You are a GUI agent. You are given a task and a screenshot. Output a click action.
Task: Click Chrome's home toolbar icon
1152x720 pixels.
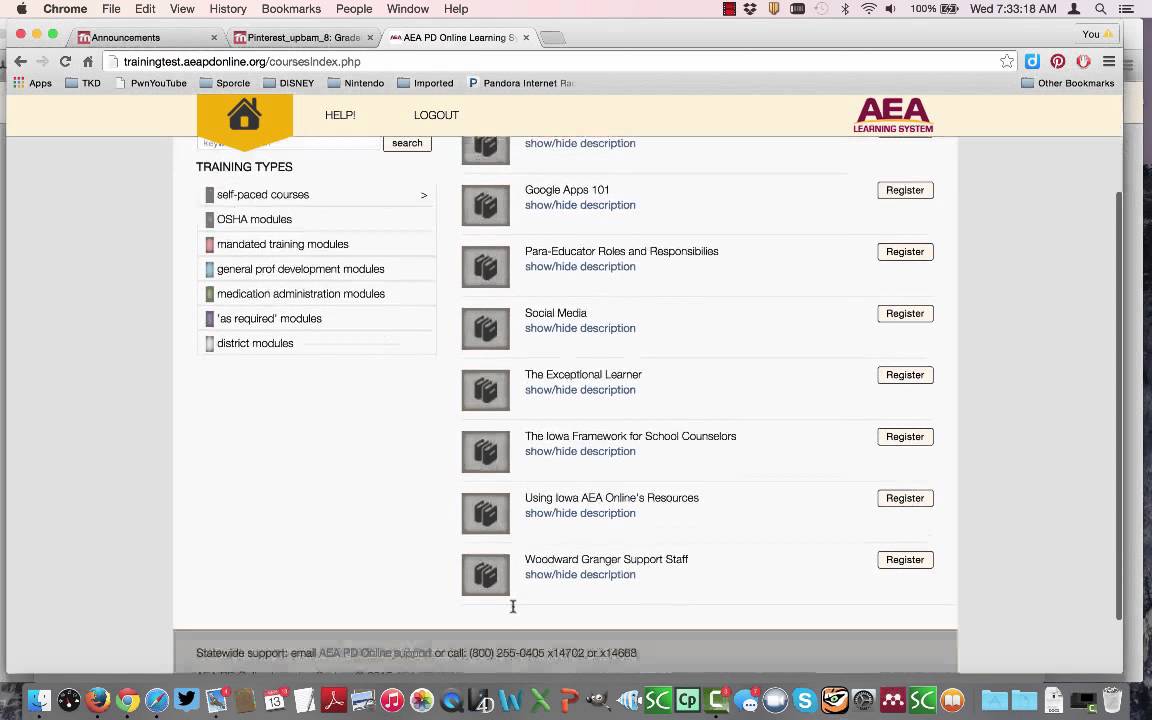87,62
